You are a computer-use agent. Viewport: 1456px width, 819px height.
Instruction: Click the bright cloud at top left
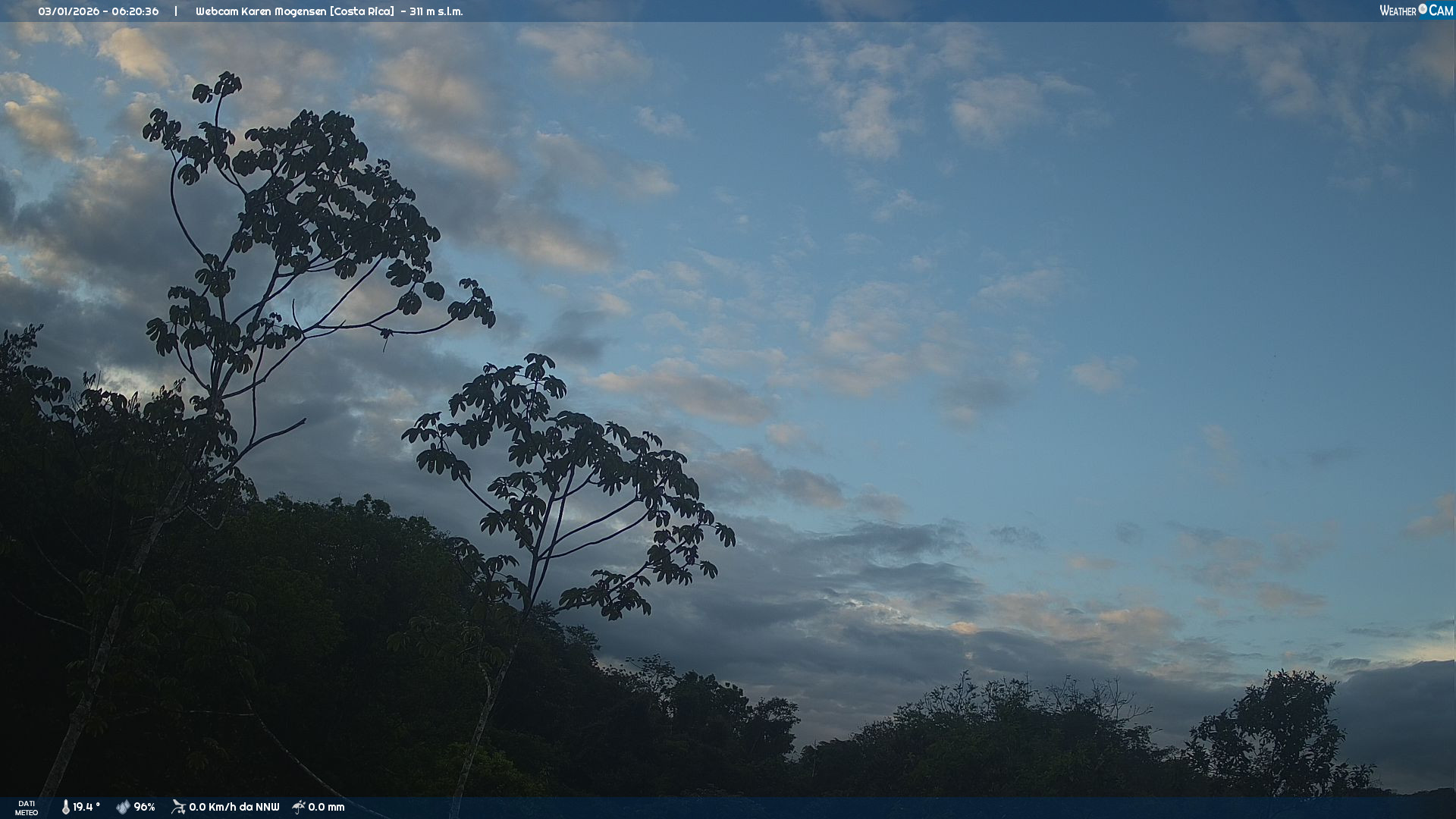click(x=136, y=53)
